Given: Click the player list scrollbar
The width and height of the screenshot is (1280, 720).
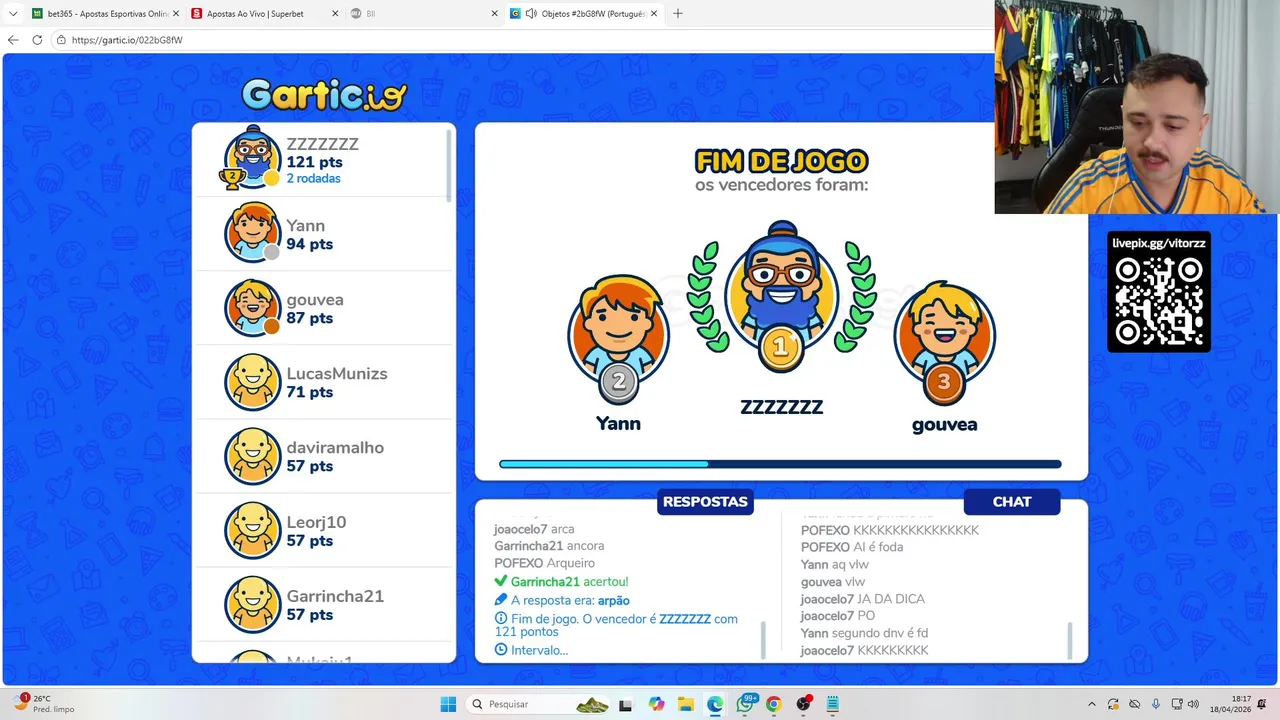Looking at the screenshot, I should click(x=449, y=165).
